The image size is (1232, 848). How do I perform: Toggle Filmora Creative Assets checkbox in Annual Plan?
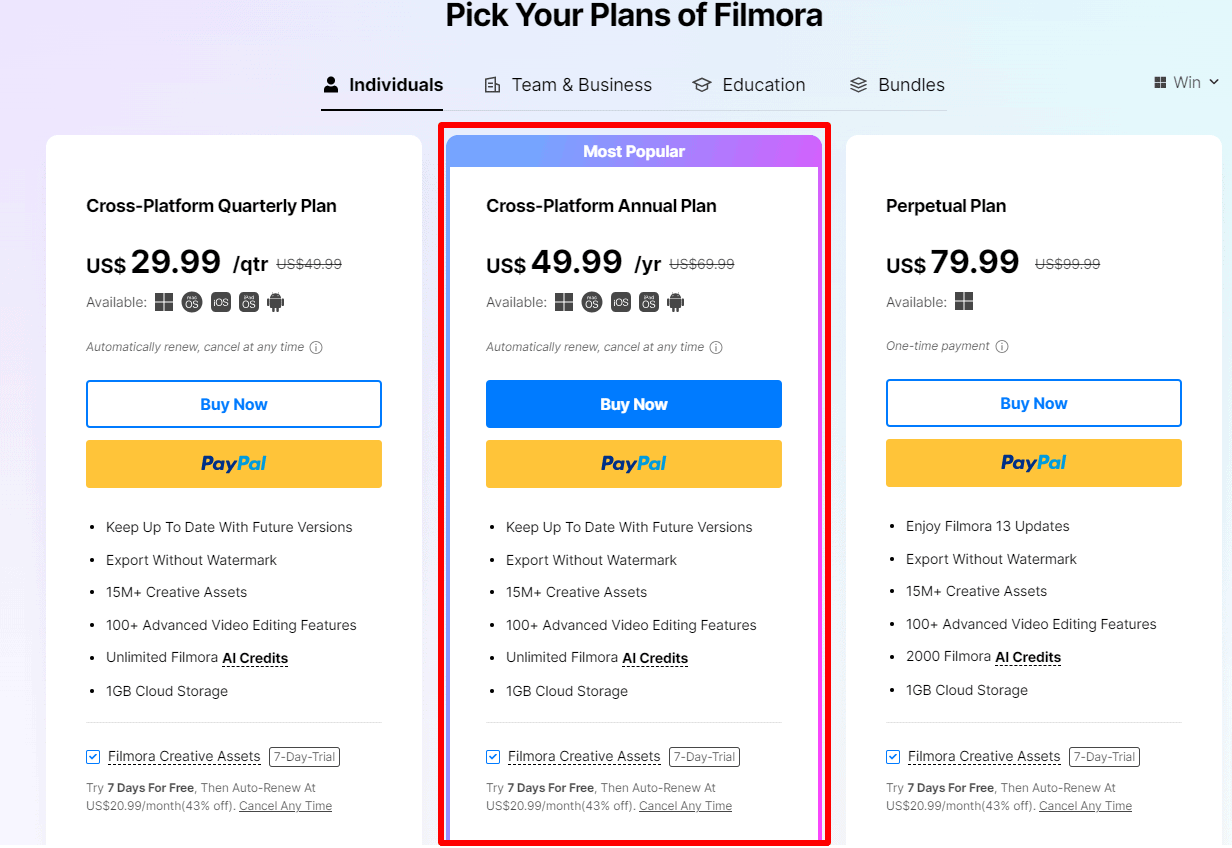pyautogui.click(x=493, y=757)
